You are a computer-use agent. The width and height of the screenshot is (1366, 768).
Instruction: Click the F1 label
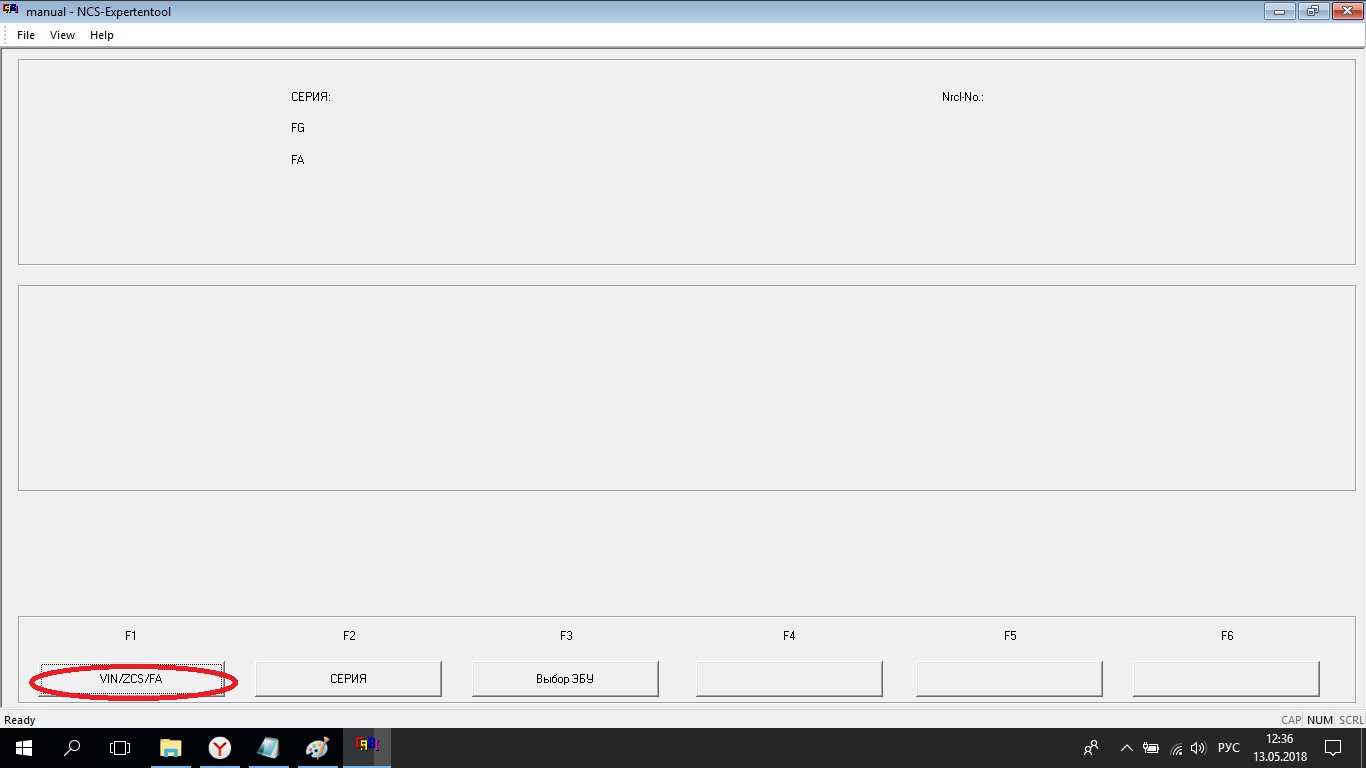(x=131, y=635)
